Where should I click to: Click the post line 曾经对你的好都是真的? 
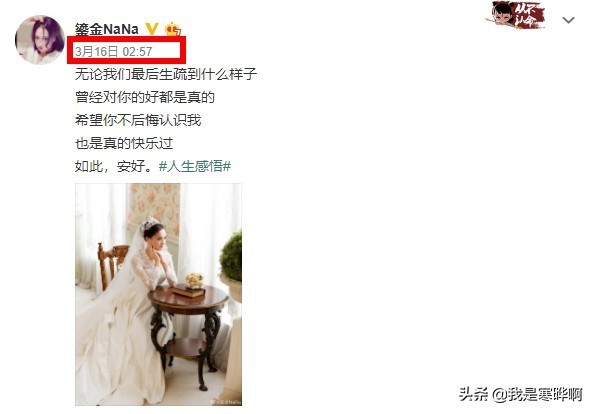coord(145,97)
